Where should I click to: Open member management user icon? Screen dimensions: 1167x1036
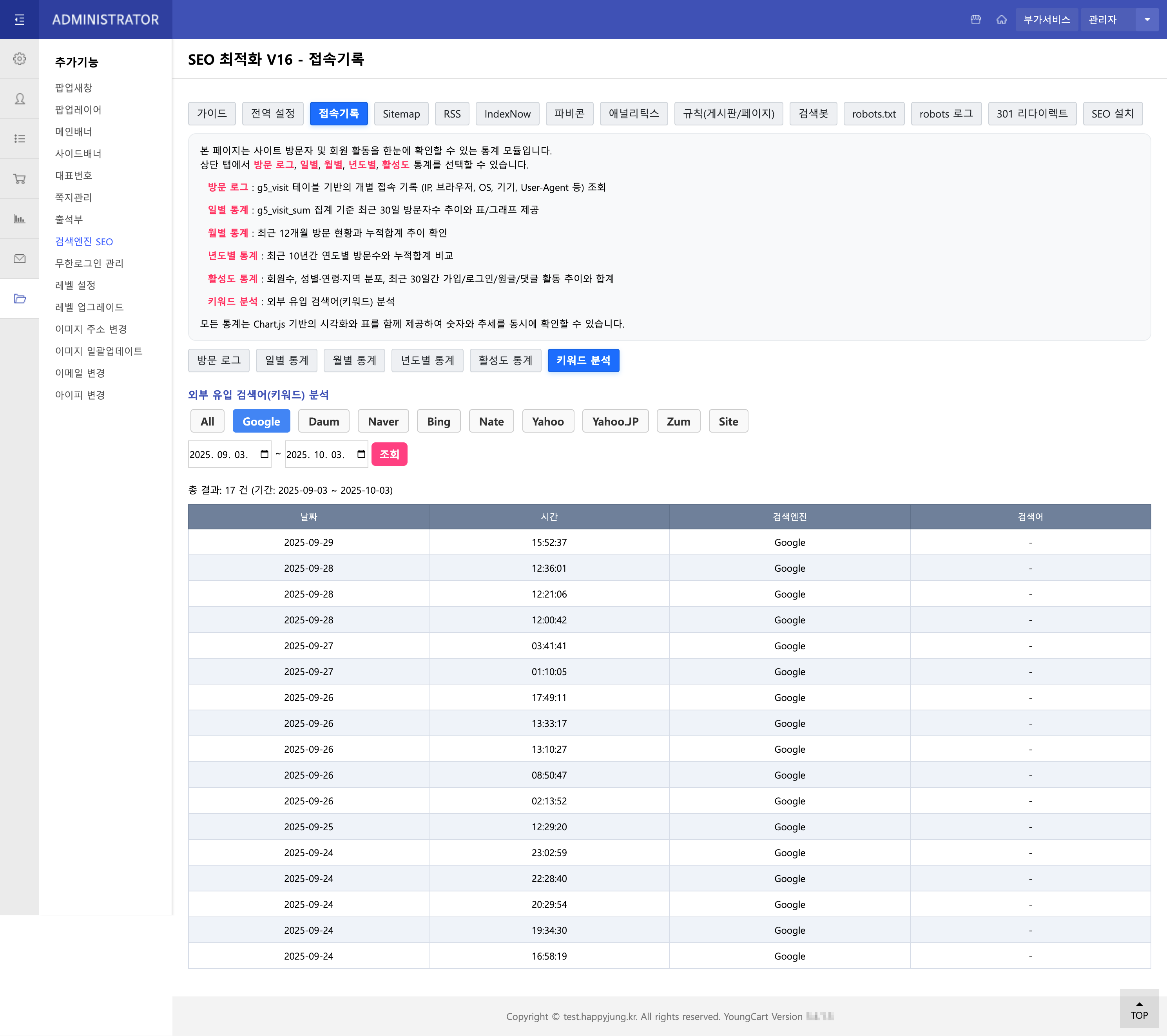click(20, 99)
